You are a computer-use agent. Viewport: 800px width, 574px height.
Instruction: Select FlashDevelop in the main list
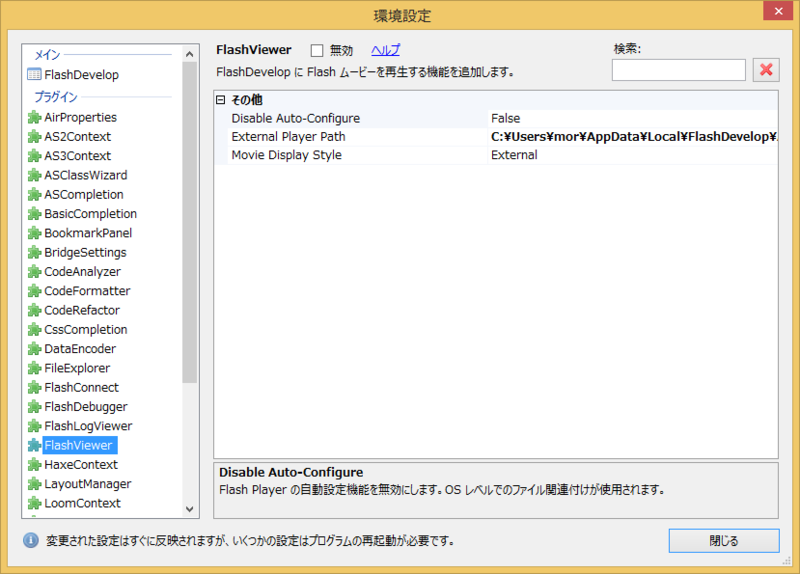81,74
